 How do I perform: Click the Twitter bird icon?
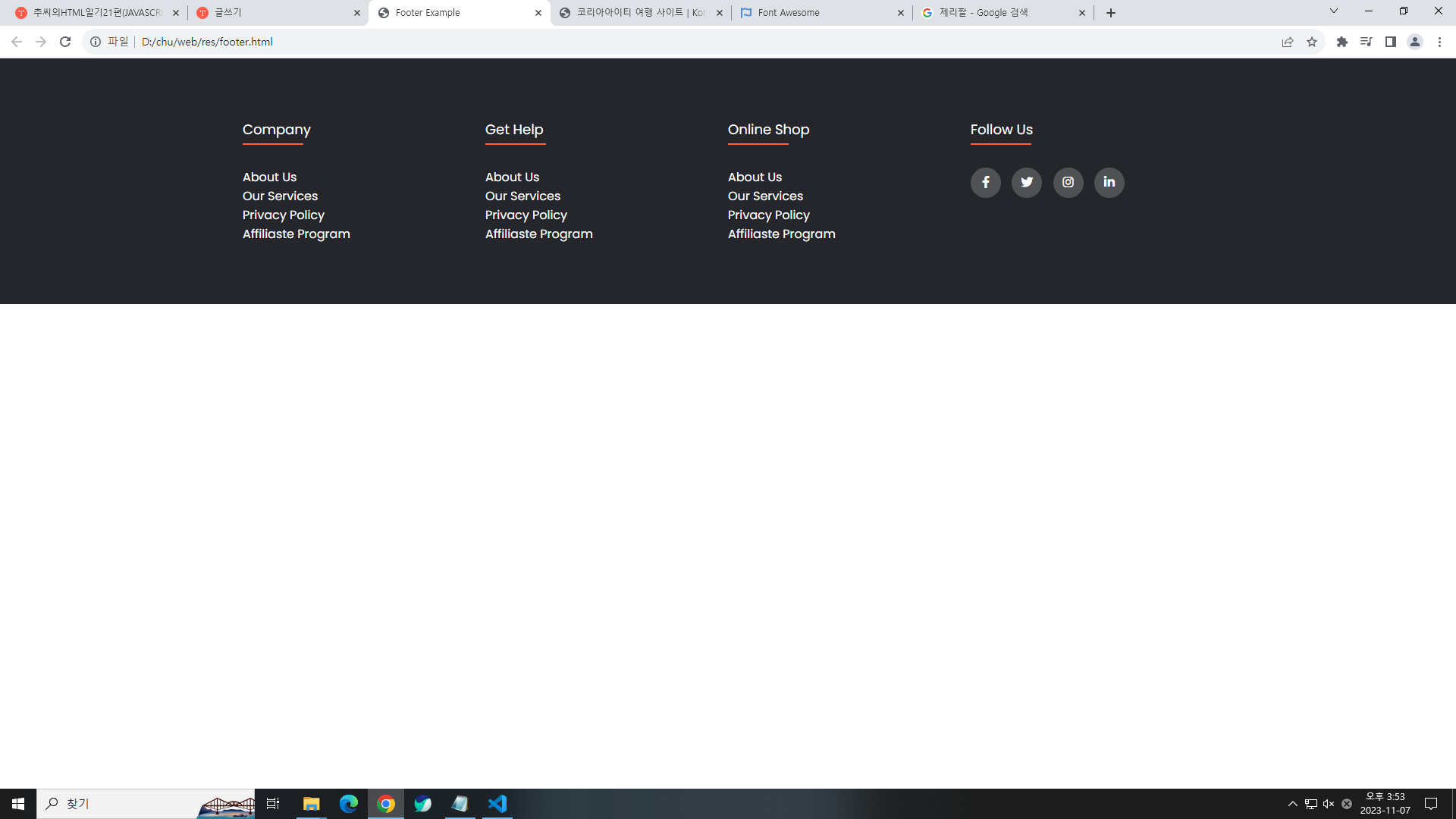pyautogui.click(x=1027, y=182)
